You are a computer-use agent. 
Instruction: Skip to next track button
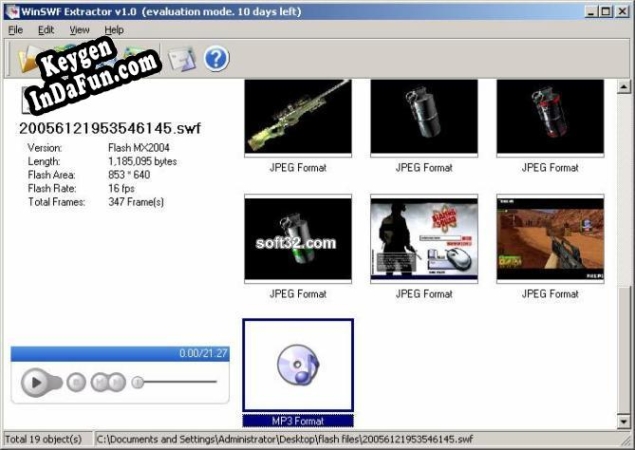click(117, 382)
